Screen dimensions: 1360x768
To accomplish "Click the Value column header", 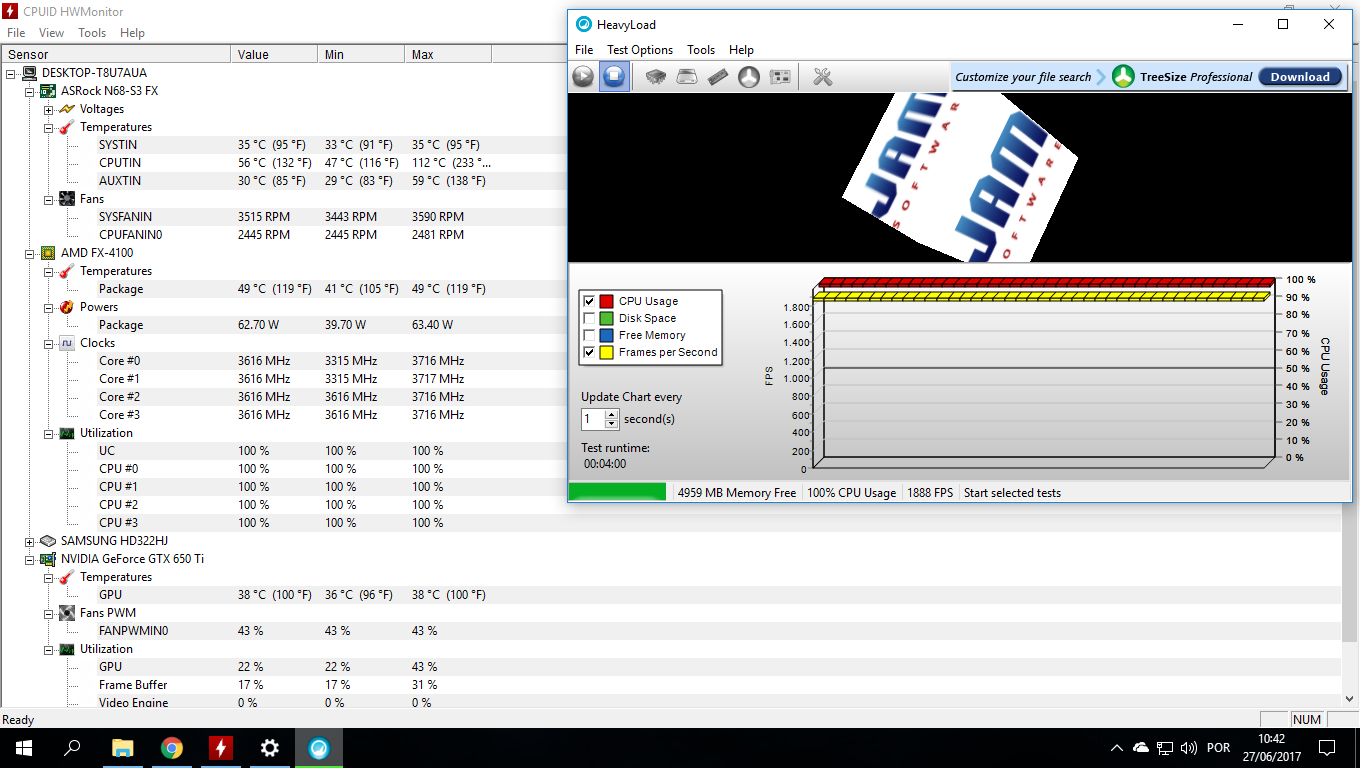I will click(x=274, y=55).
